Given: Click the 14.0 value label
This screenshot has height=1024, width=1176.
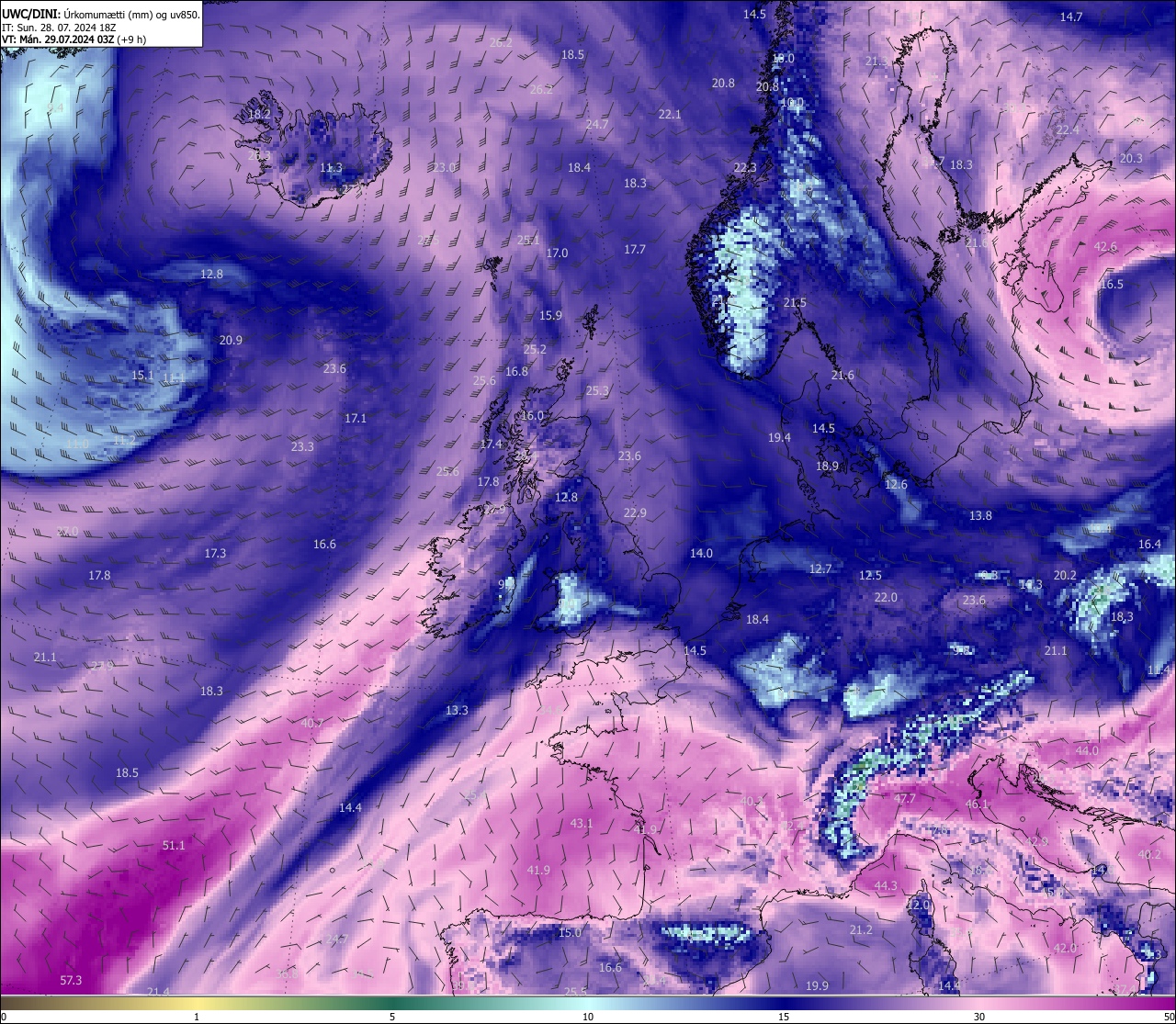Looking at the screenshot, I should click(x=701, y=553).
